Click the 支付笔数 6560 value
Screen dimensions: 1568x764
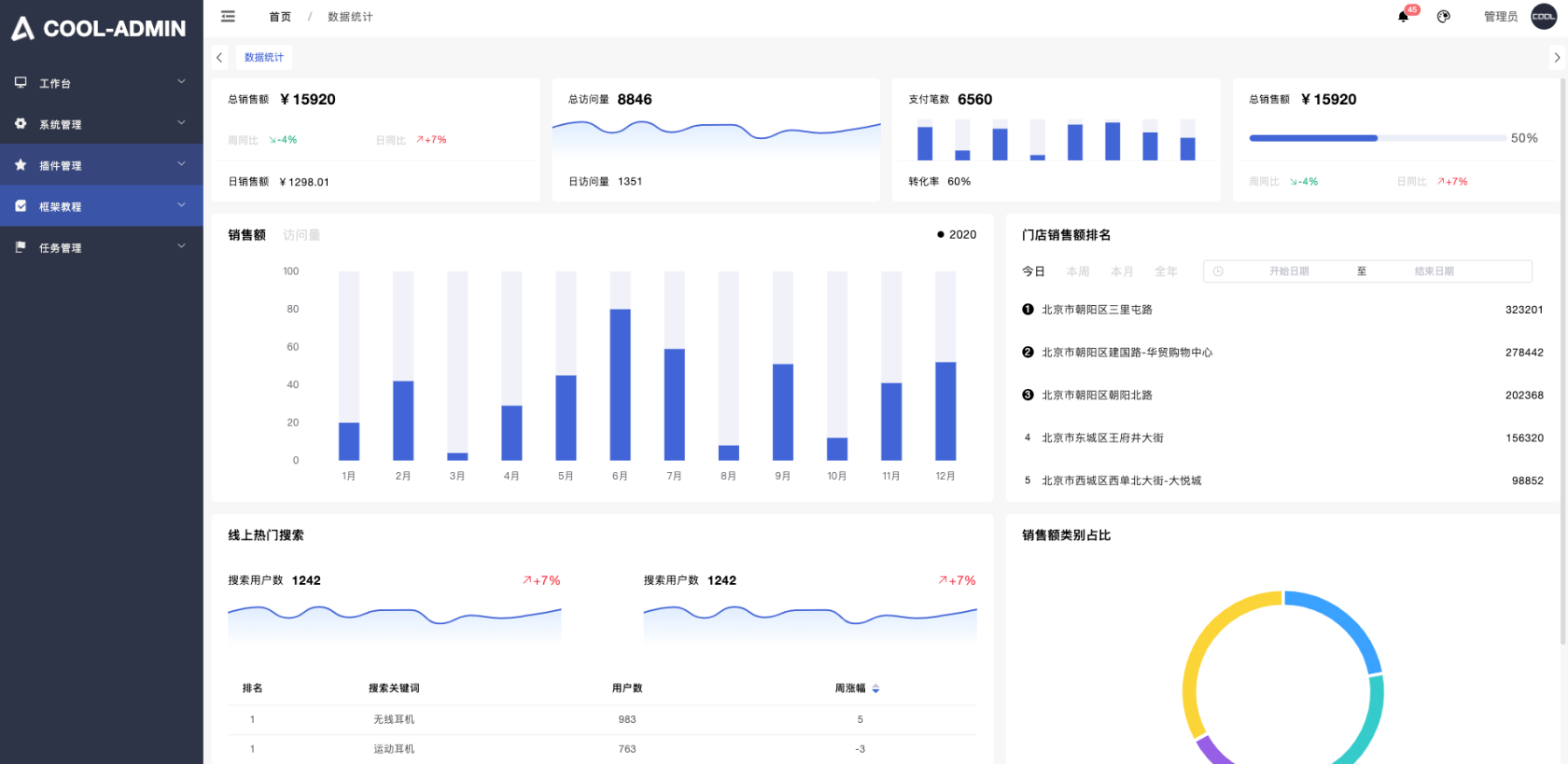[974, 100]
